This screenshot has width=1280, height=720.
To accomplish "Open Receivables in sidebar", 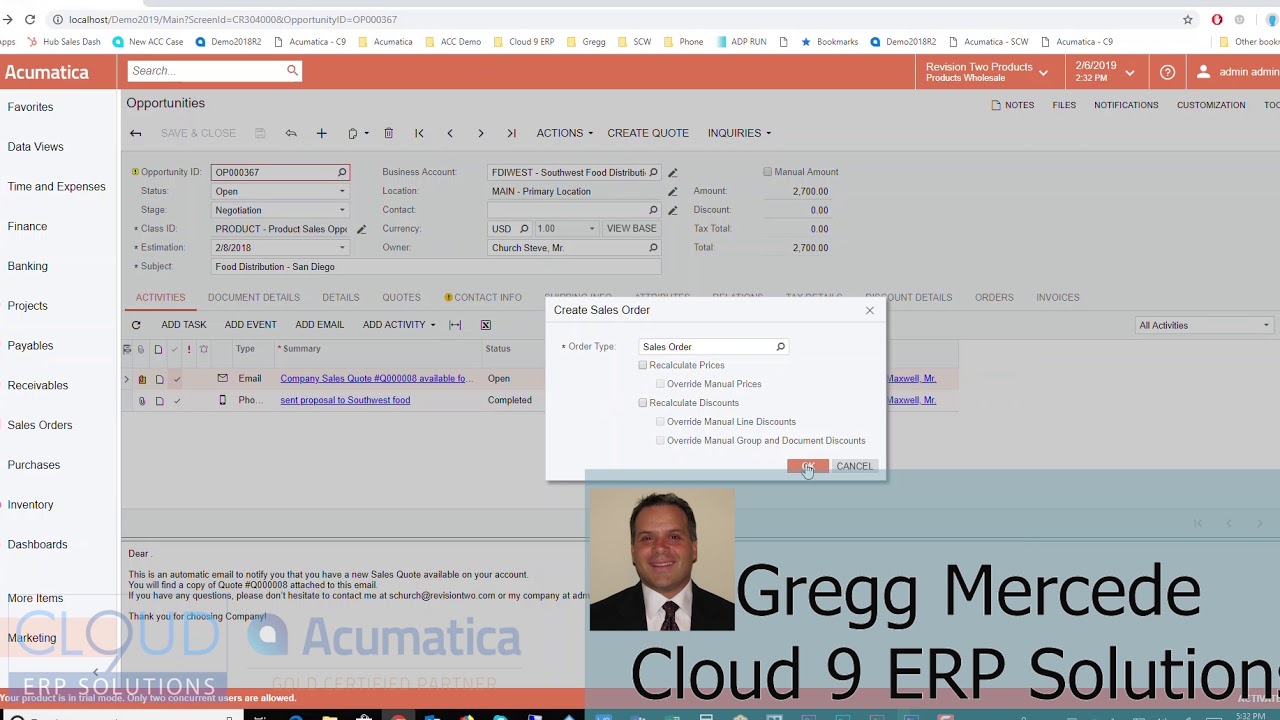I will (x=38, y=385).
